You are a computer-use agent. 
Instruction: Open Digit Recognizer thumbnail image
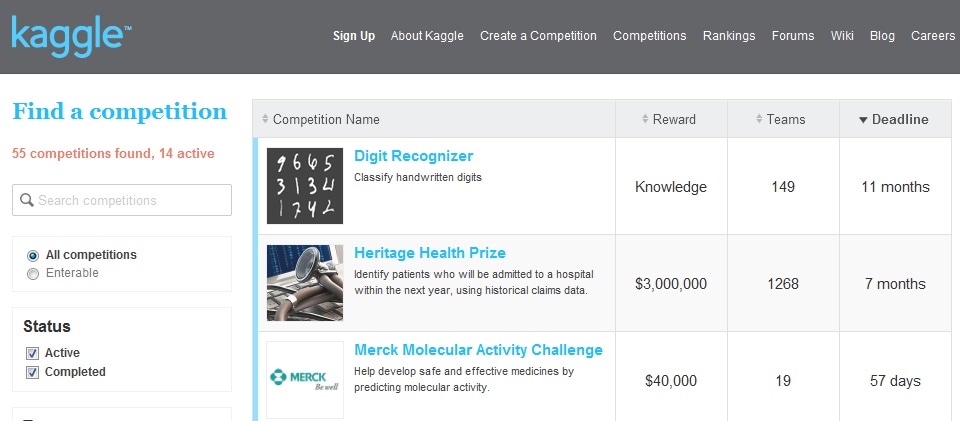tap(305, 186)
